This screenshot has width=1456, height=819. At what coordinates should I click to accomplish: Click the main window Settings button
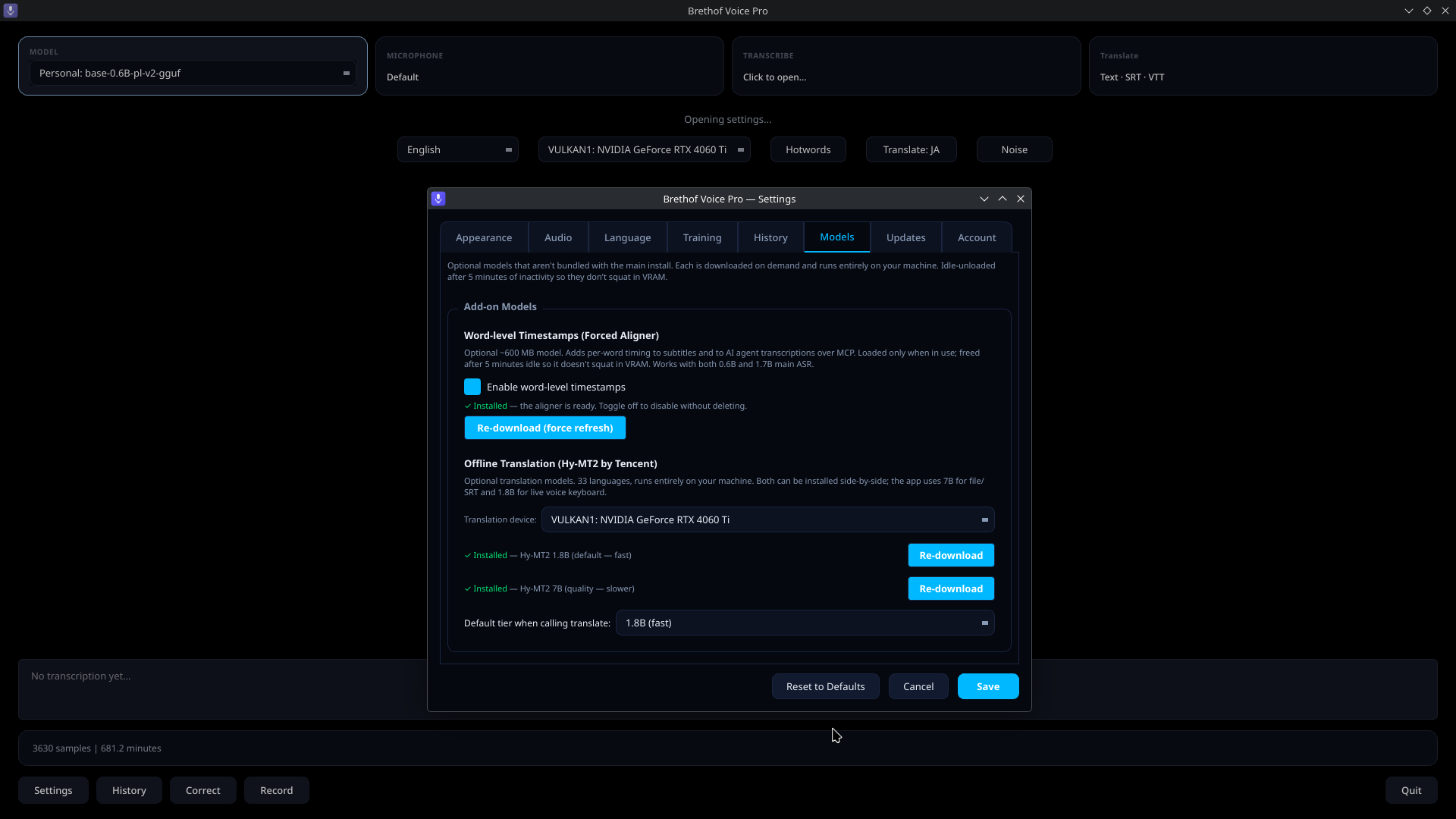pos(53,790)
